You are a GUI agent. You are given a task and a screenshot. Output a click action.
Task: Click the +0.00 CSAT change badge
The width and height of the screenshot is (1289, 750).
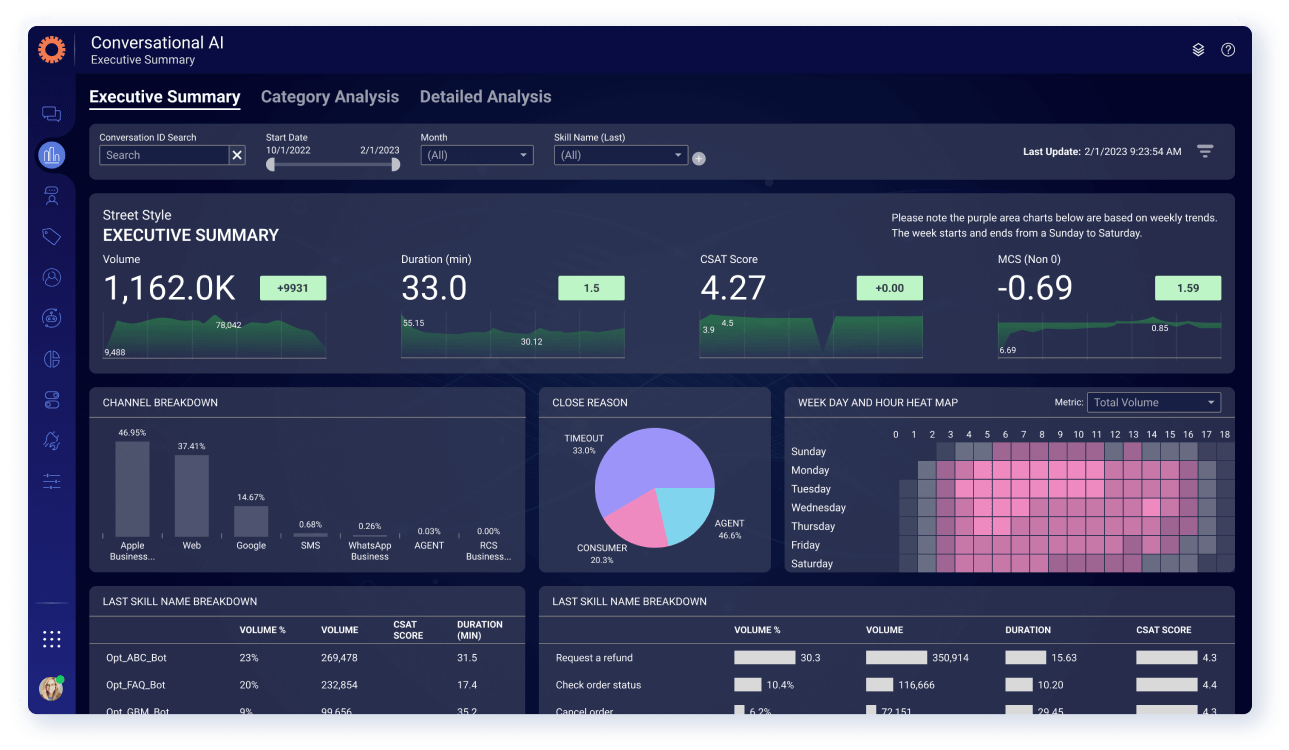[x=889, y=288]
